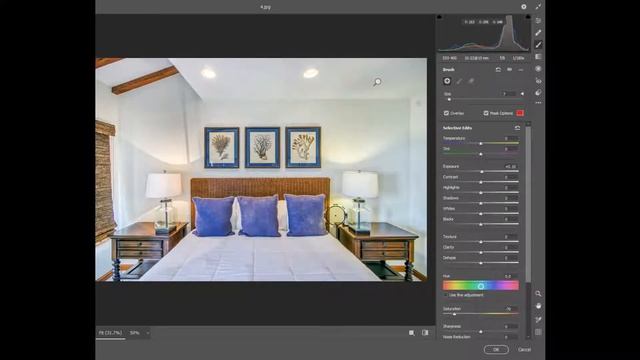
Task: Select the Hand tool
Action: (538, 306)
